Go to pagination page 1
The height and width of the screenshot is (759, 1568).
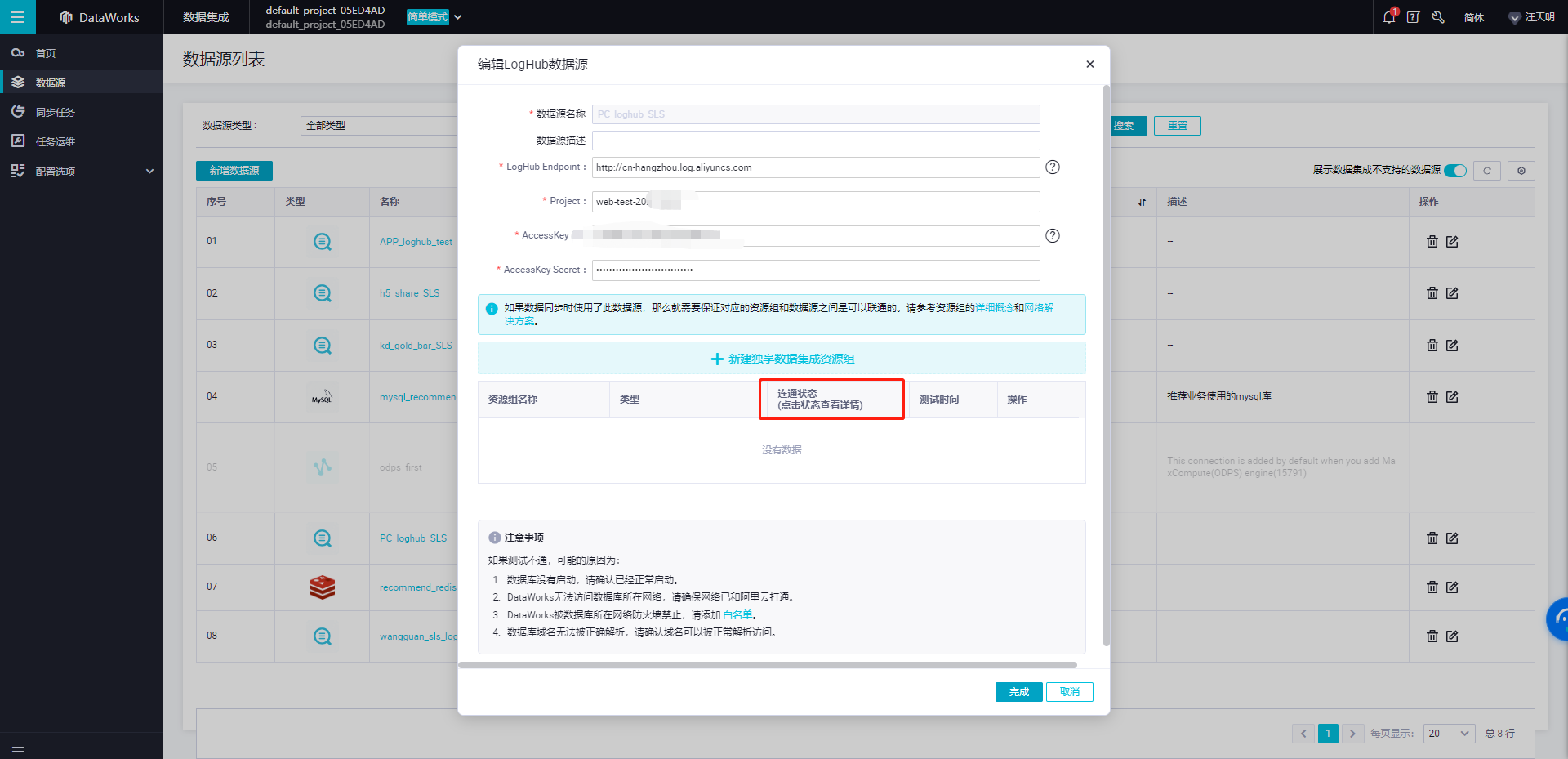[1328, 734]
